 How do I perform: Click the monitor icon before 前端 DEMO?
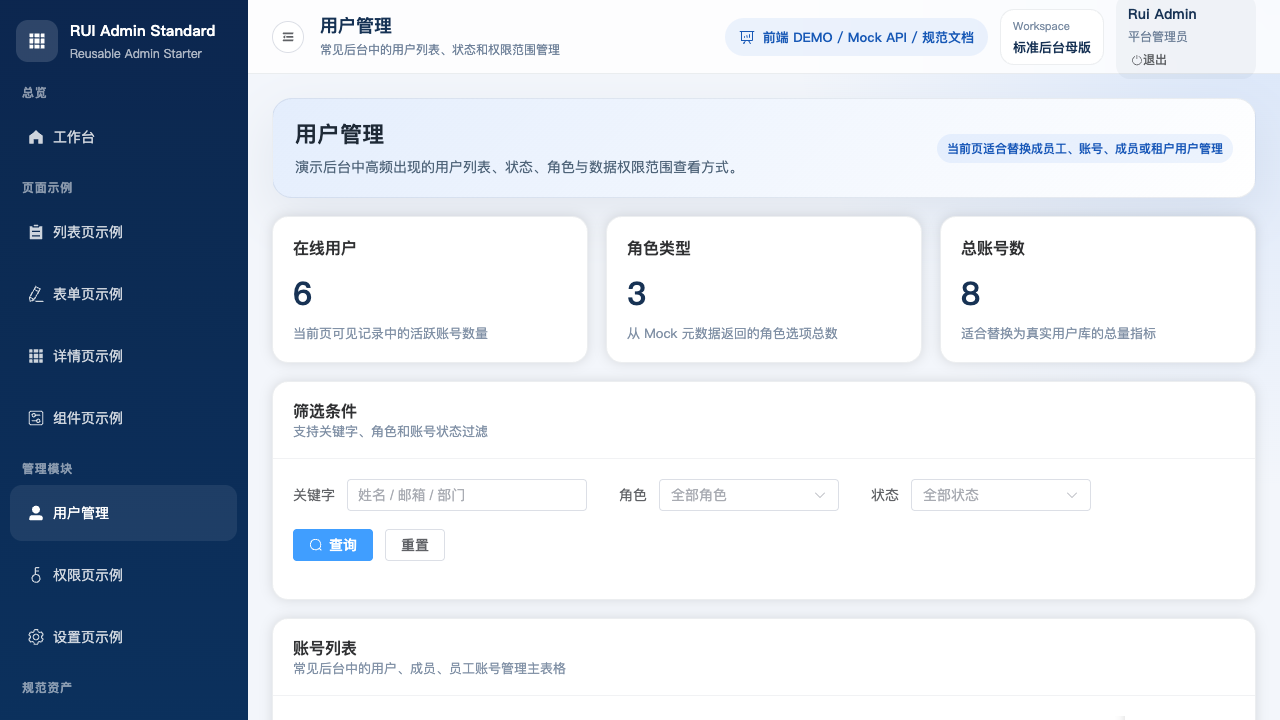(x=747, y=36)
